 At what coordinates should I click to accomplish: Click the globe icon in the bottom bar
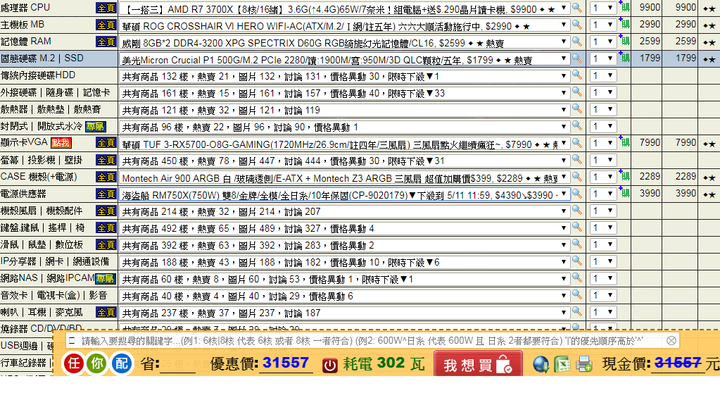tap(541, 365)
